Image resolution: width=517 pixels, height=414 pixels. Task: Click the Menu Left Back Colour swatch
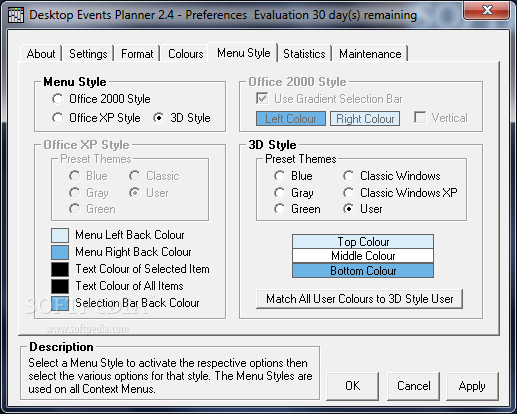click(60, 235)
